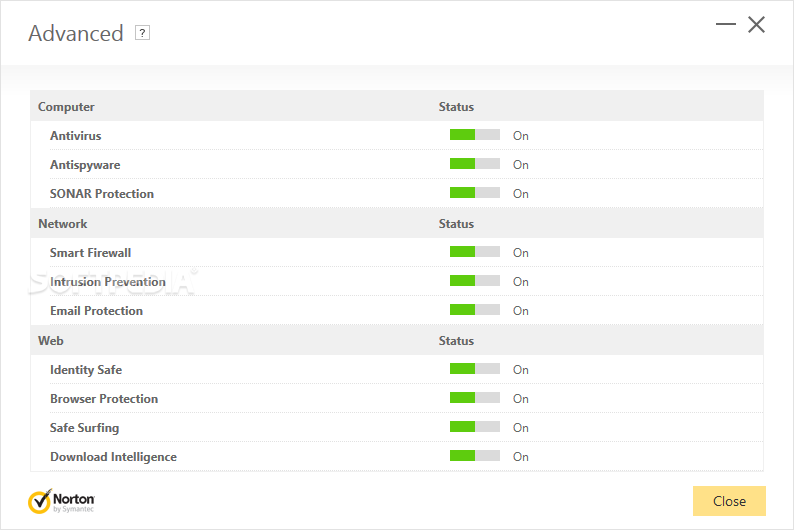Switch off Identity Safe toggle
This screenshot has height=530, width=794.
(474, 369)
